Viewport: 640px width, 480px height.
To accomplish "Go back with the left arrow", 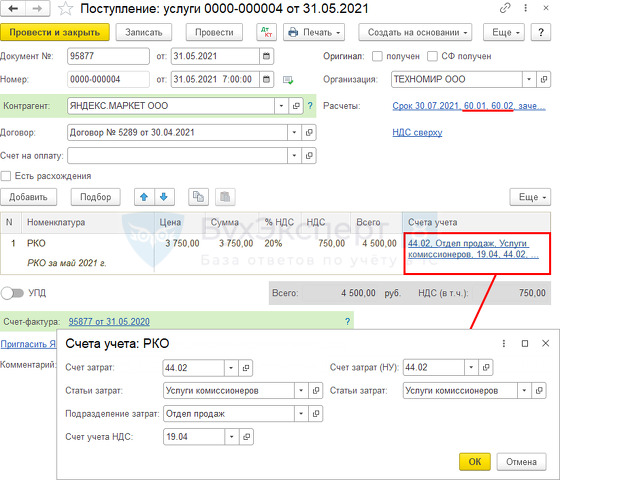I will click(x=13, y=9).
